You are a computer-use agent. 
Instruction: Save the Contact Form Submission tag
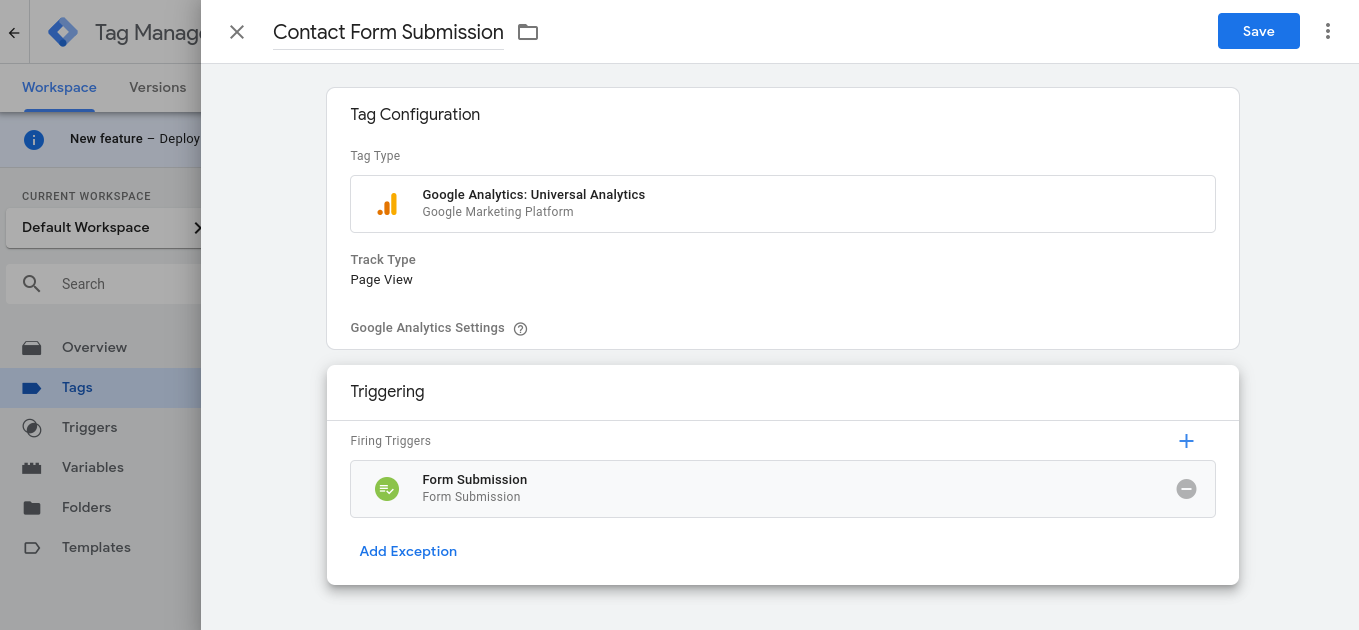pos(1258,31)
